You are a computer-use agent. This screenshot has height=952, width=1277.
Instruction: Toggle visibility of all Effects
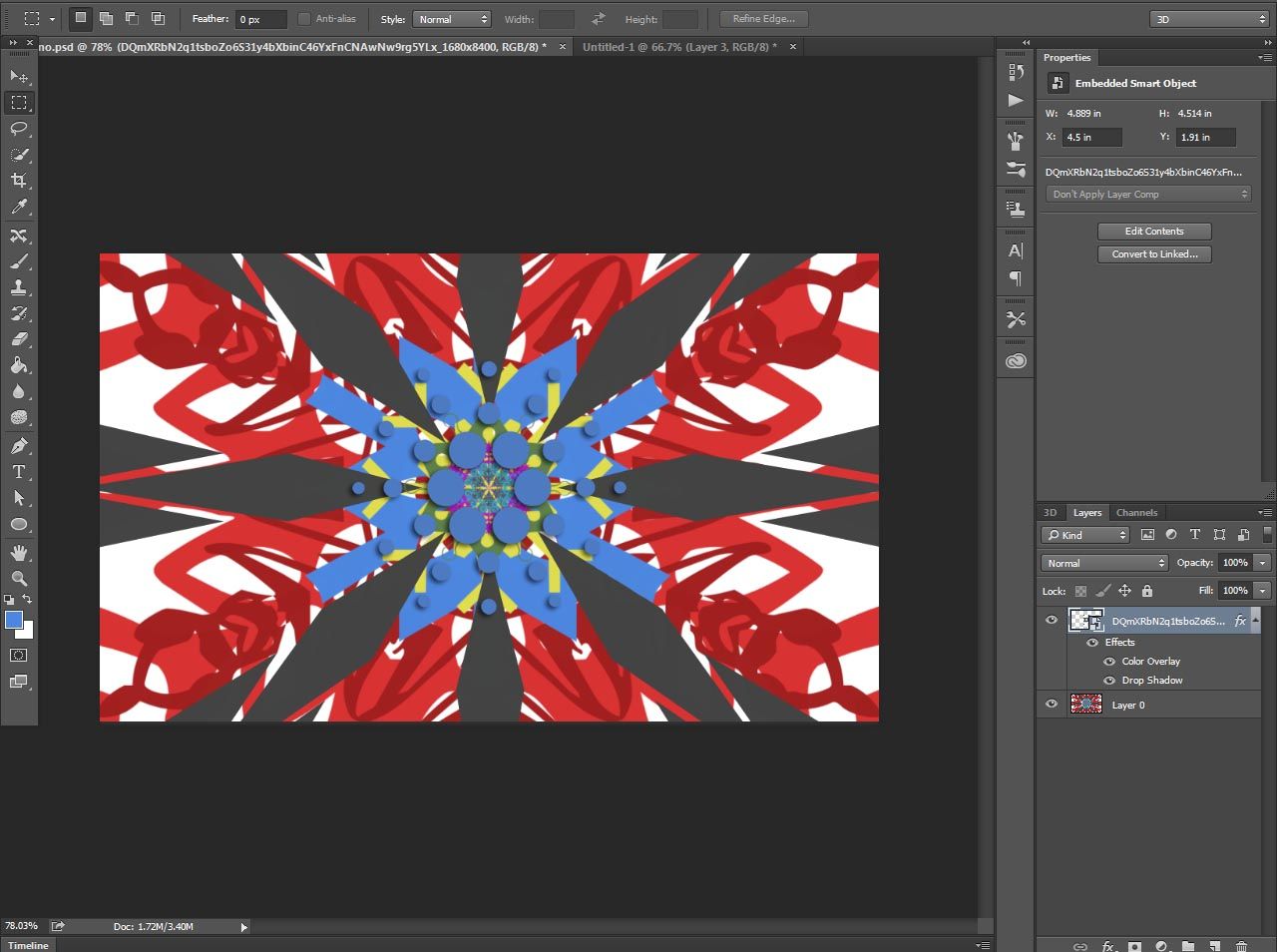pyautogui.click(x=1092, y=643)
